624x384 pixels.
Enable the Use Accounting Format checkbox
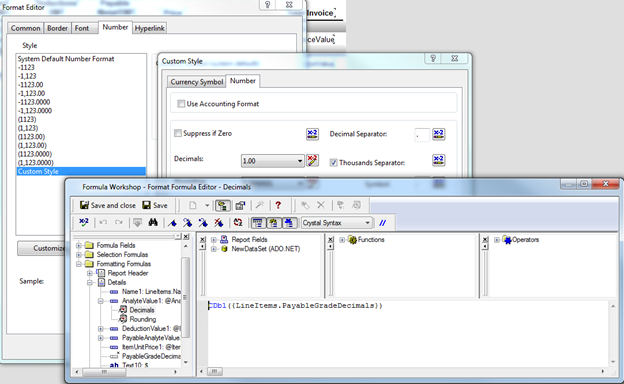181,104
